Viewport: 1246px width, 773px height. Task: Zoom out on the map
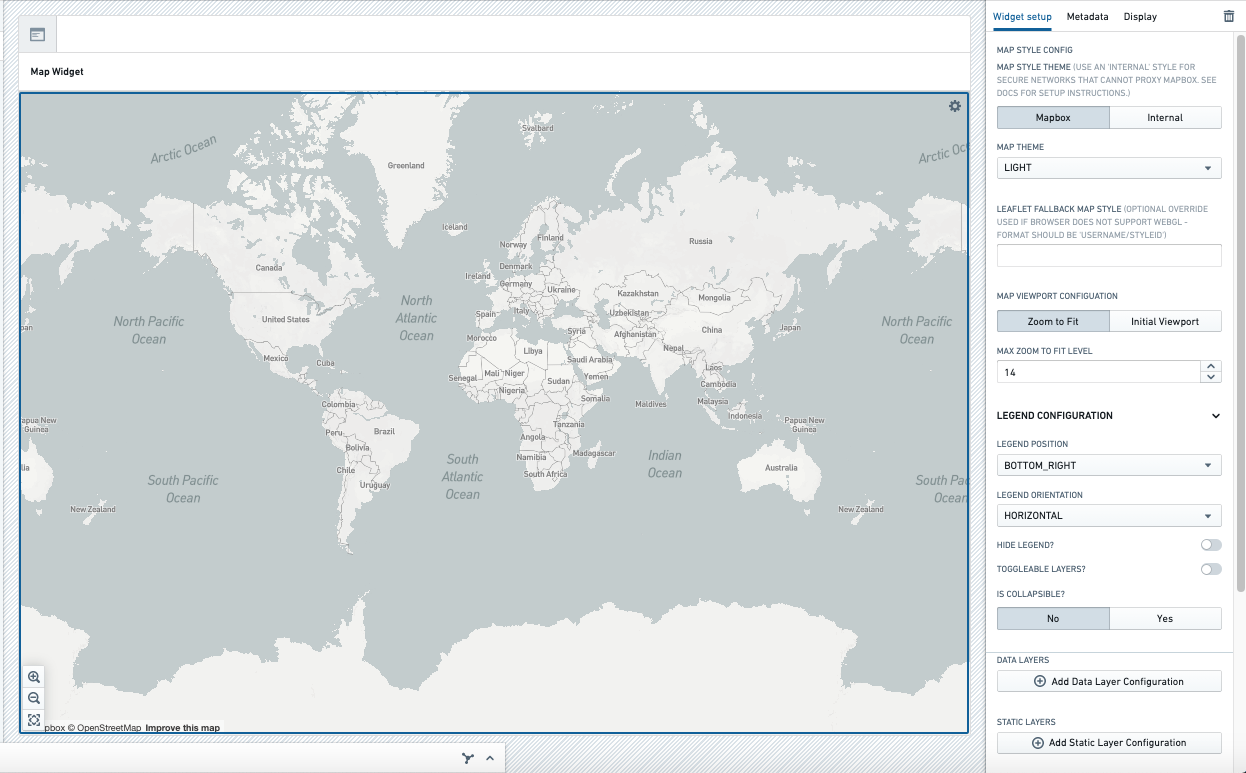tap(34, 698)
